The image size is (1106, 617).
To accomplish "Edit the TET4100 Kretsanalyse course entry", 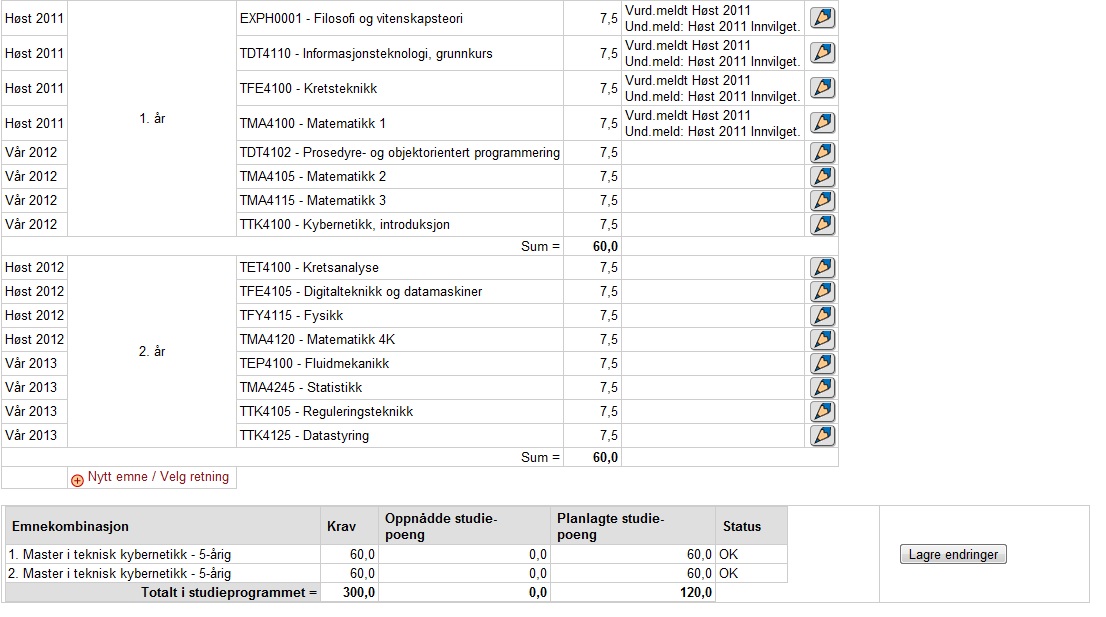I will (822, 267).
